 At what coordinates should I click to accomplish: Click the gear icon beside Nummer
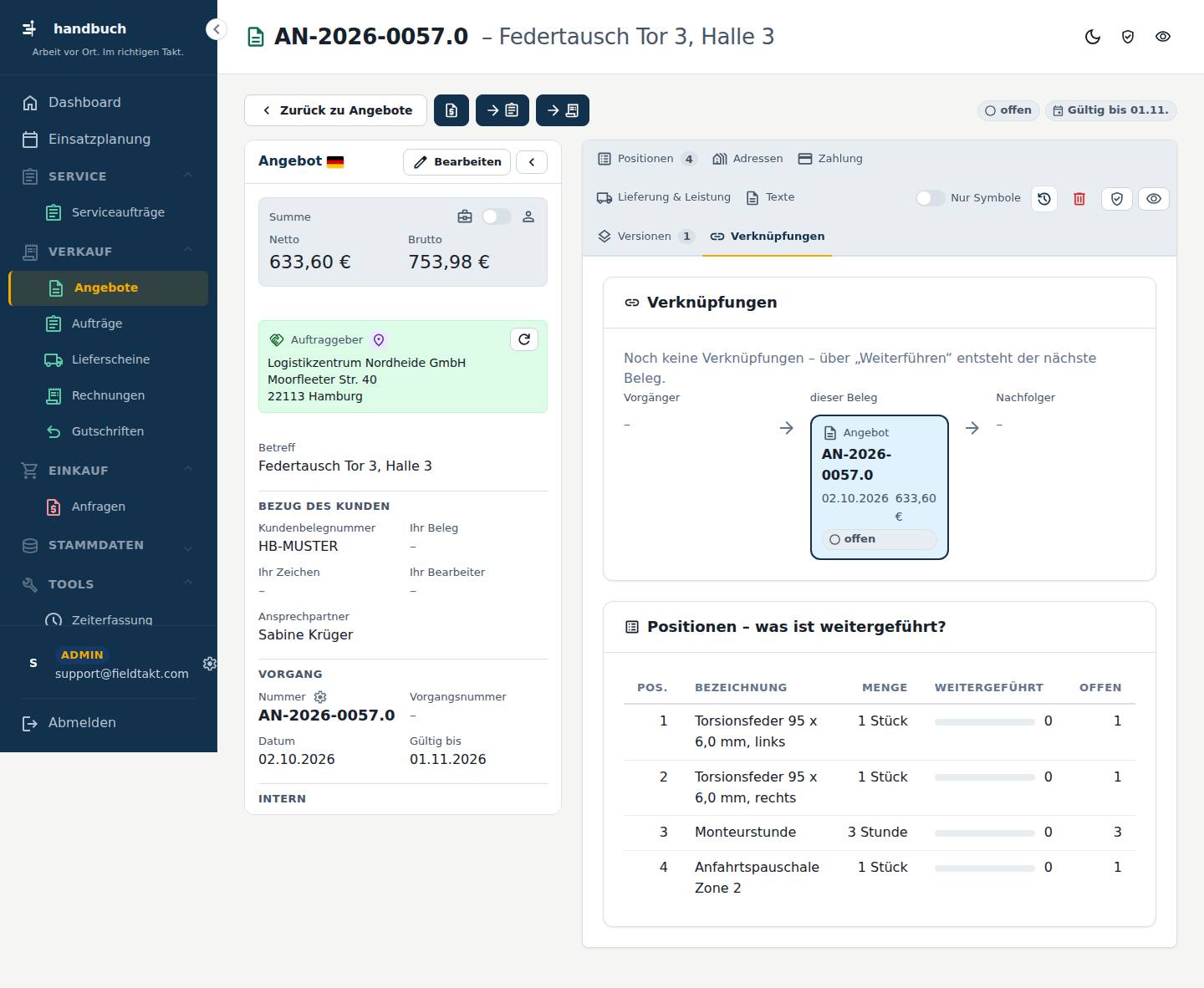click(x=319, y=697)
